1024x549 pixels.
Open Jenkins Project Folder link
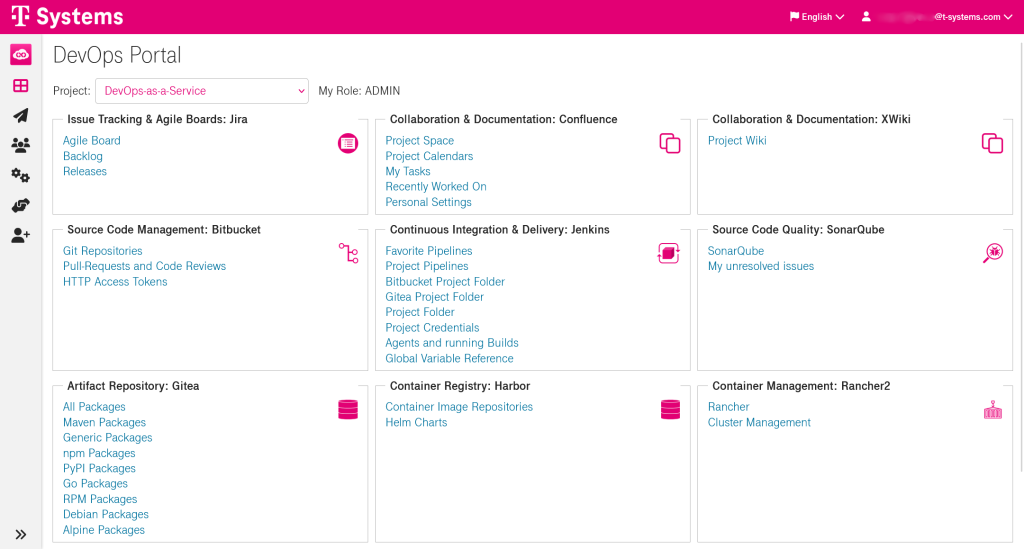click(420, 312)
